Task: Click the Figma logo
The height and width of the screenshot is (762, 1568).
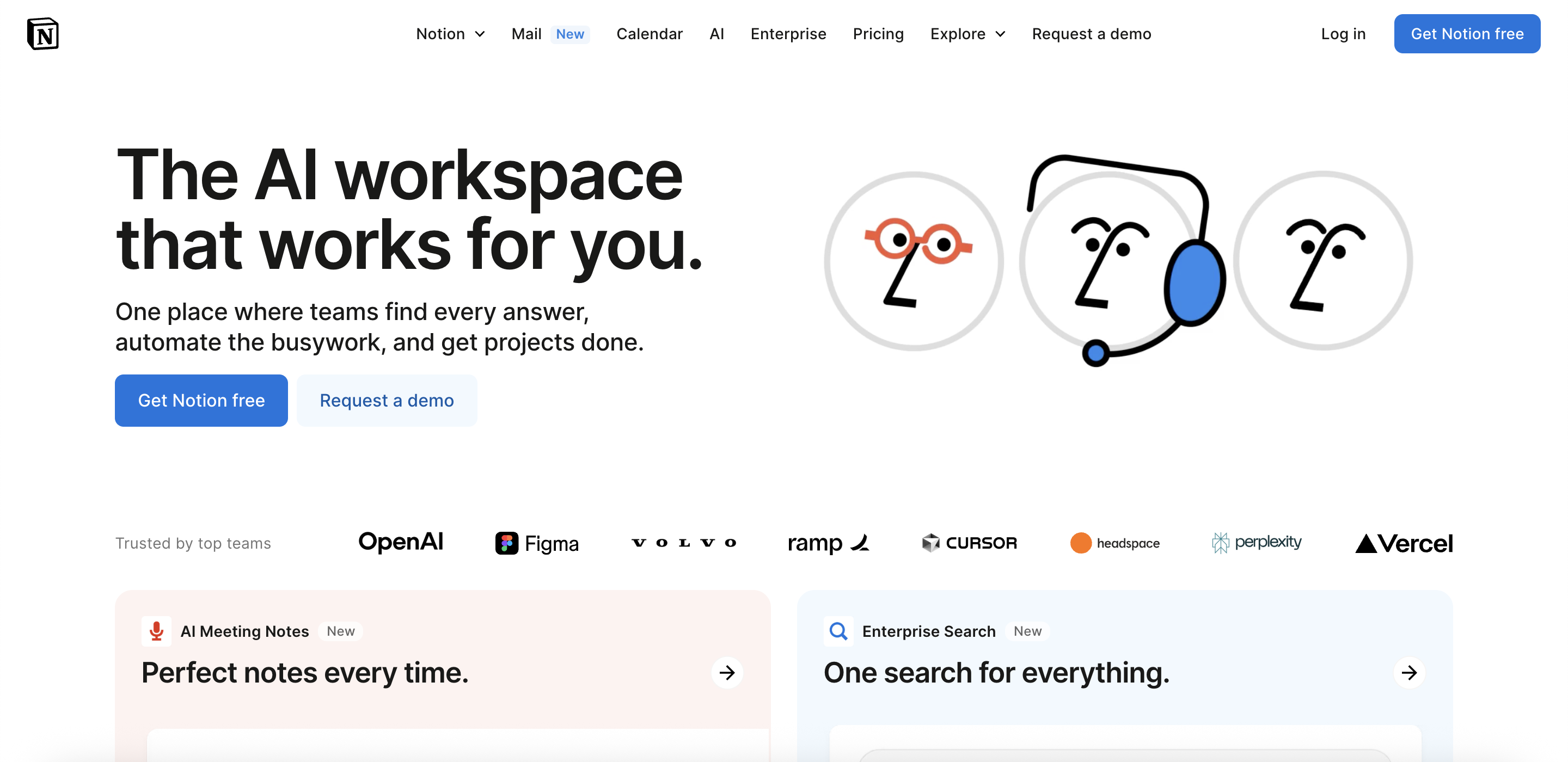Action: click(x=537, y=543)
